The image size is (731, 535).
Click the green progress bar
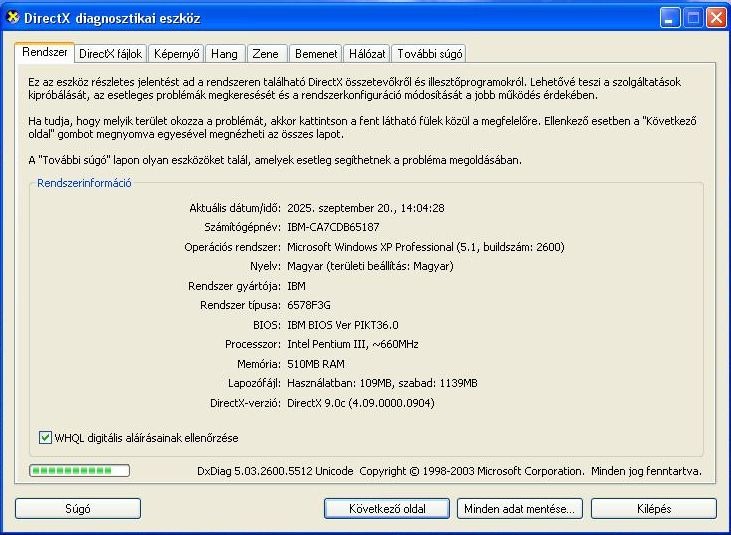[79, 471]
